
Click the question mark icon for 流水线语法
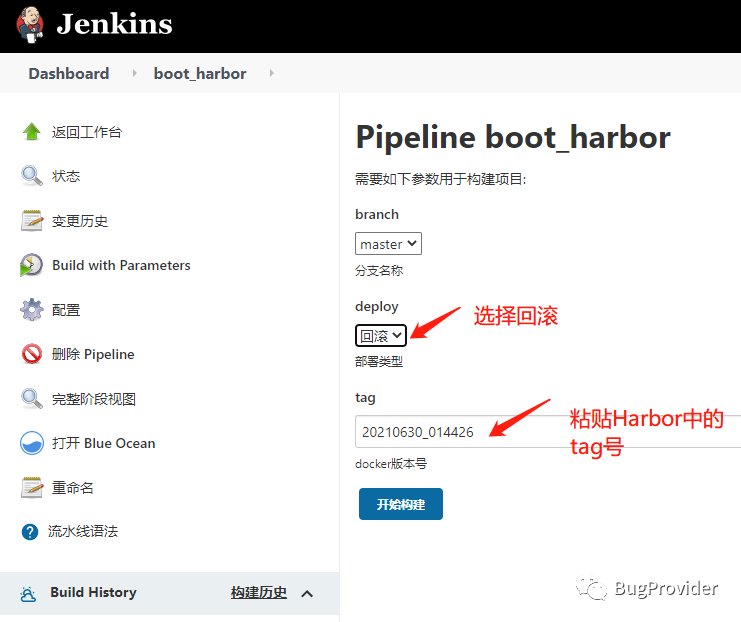point(30,532)
